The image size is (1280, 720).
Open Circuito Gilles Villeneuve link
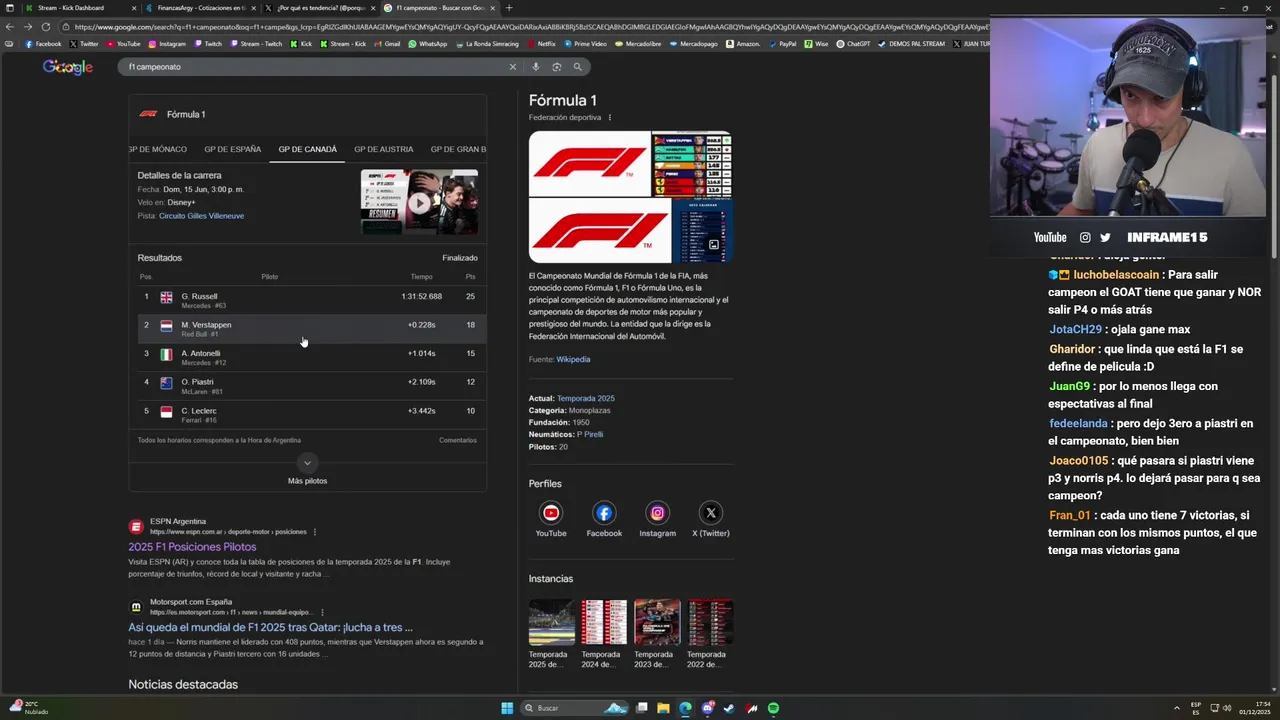[x=201, y=216]
